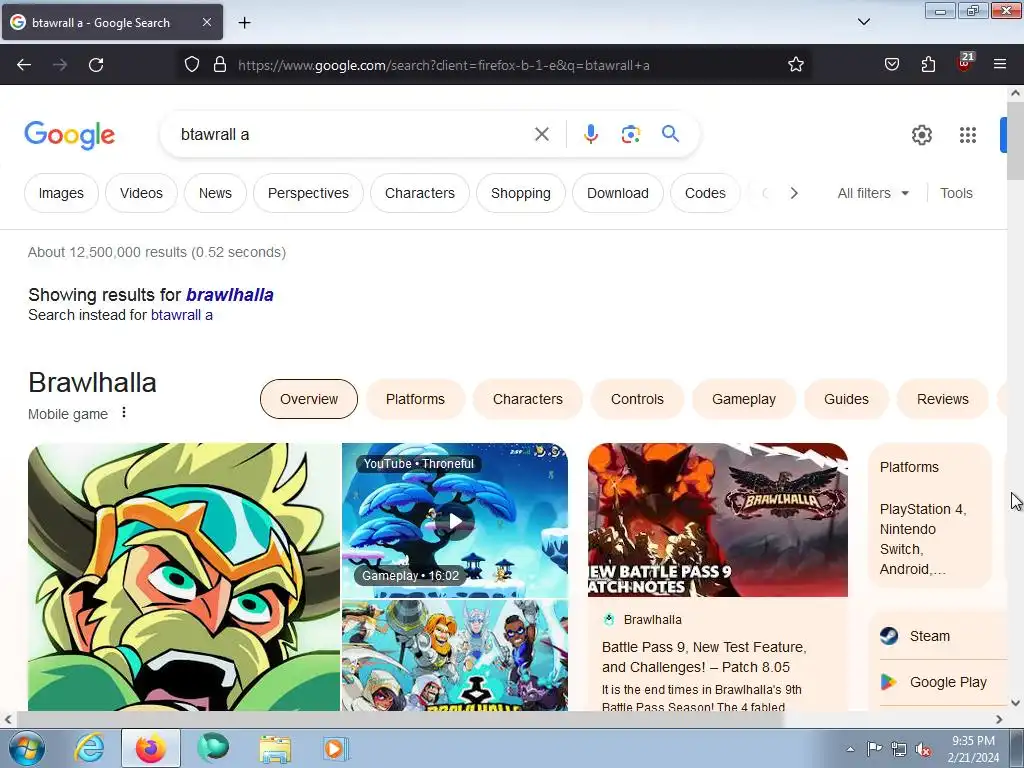
Task: Select the Characters search filter chip
Action: (x=420, y=193)
